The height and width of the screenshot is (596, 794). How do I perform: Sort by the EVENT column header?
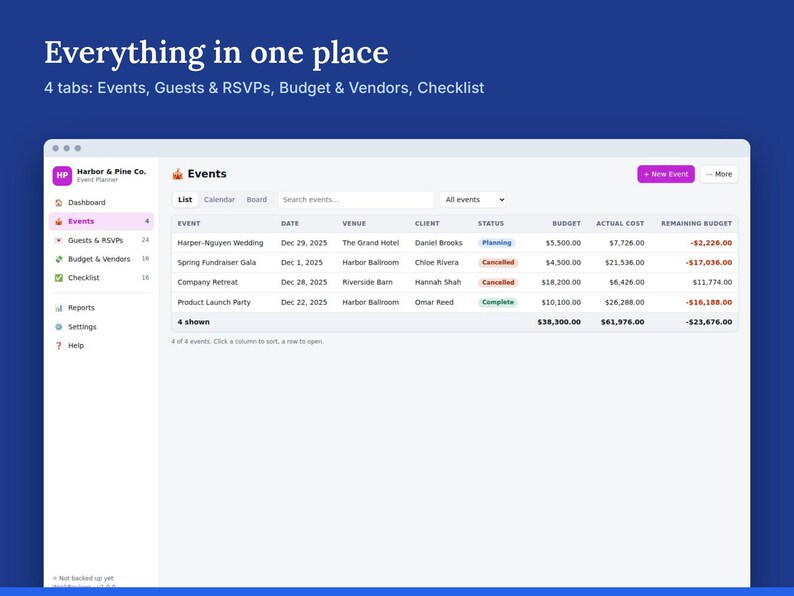189,223
